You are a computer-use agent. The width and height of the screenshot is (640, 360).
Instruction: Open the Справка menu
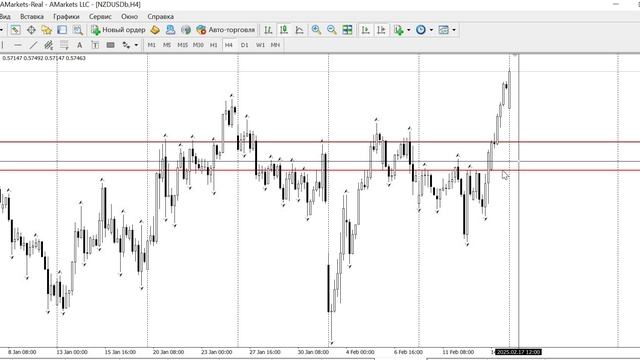tap(160, 17)
